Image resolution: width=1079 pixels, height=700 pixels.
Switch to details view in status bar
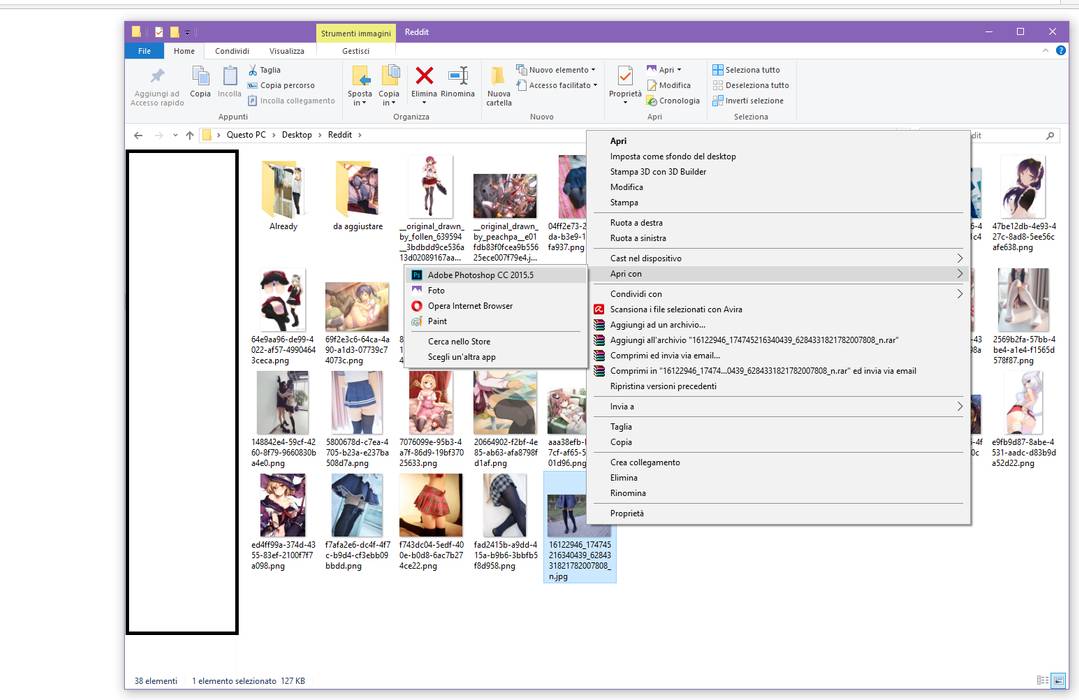[1043, 681]
